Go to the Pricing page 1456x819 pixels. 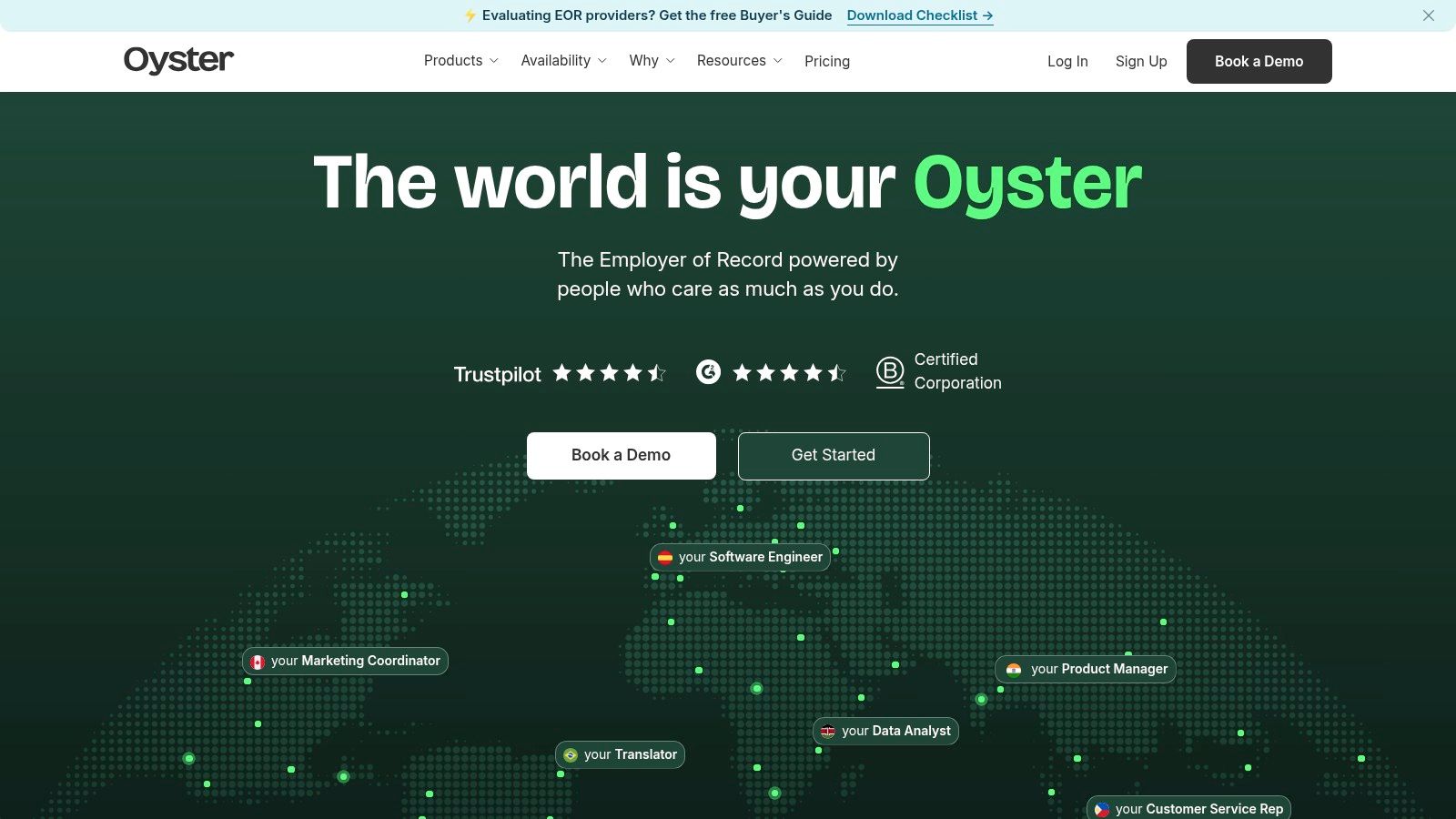pos(827,61)
